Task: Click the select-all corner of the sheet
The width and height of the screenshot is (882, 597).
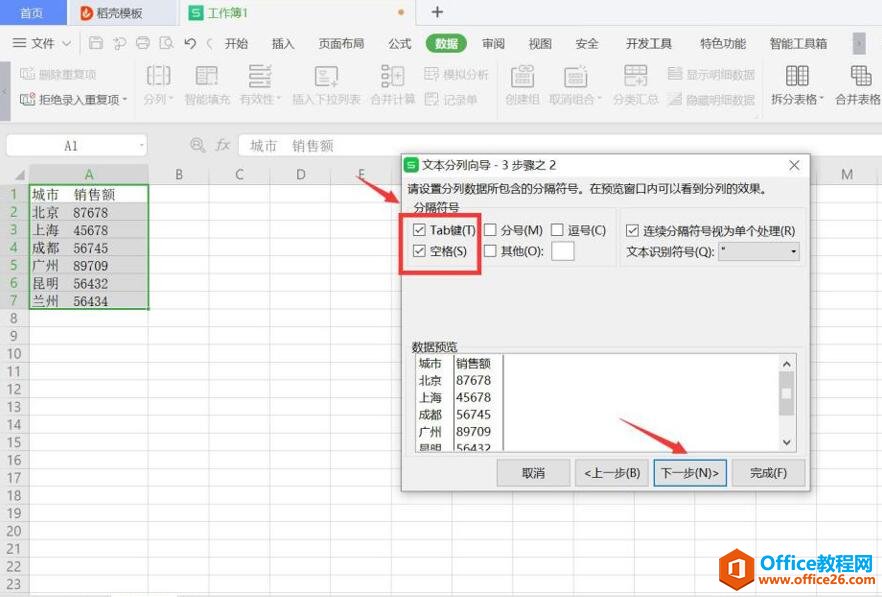Action: [19, 174]
